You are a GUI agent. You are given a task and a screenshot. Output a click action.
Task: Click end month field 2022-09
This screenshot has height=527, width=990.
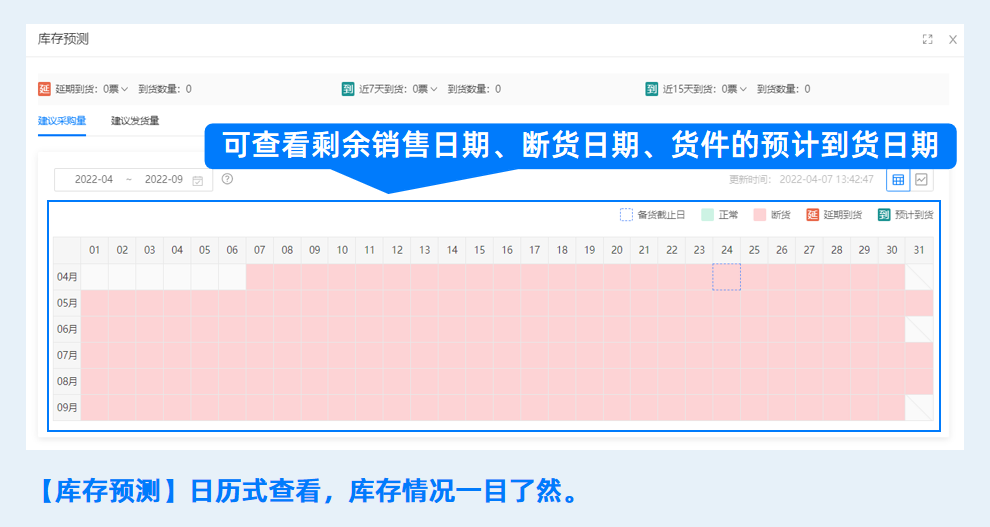pyautogui.click(x=164, y=179)
